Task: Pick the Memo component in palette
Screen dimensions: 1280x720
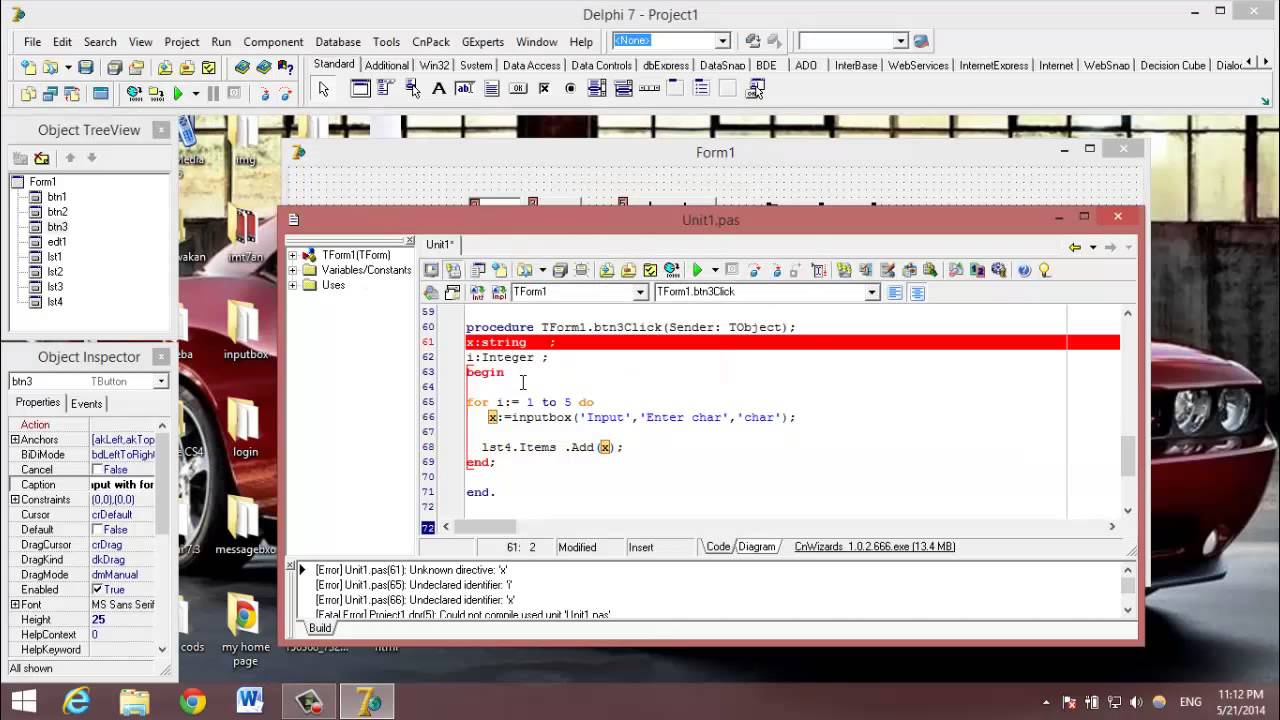Action: pos(491,89)
